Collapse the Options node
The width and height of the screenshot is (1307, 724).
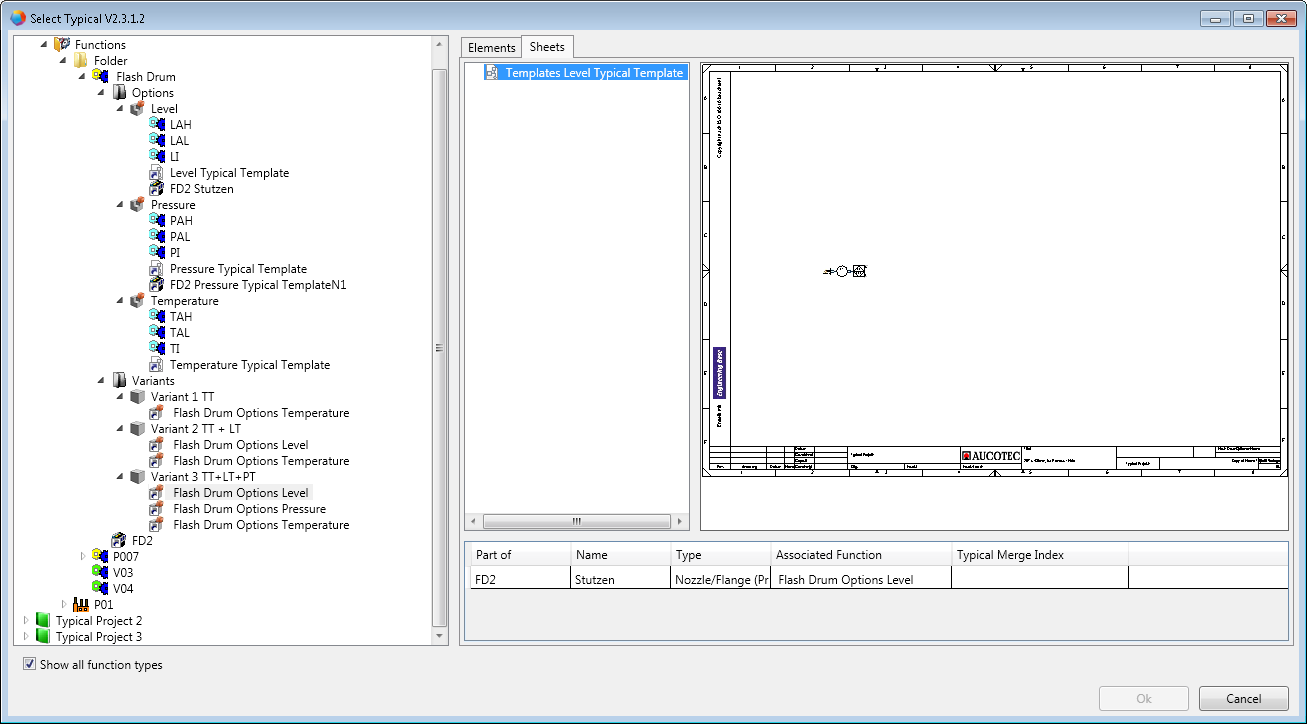tap(101, 93)
